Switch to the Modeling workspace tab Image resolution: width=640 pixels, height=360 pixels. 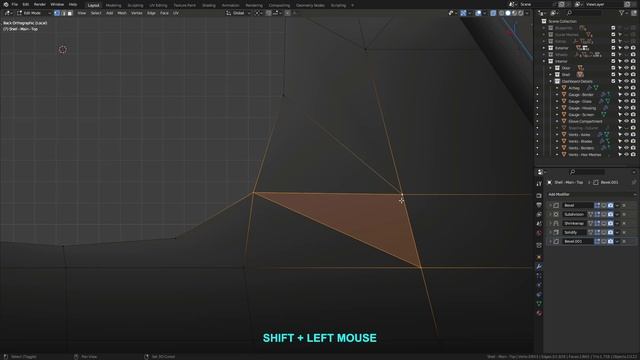coord(113,5)
